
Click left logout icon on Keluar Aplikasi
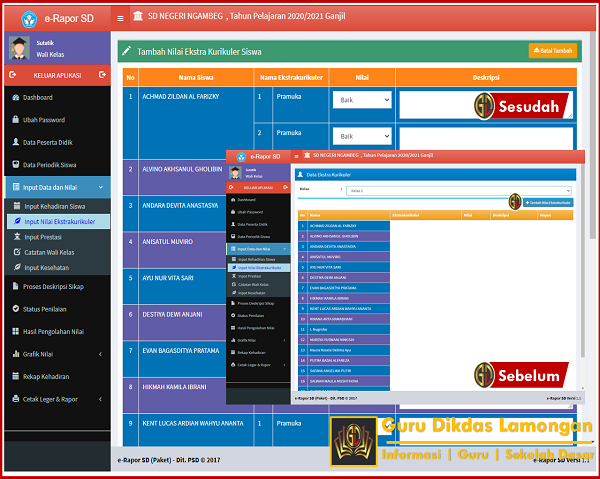coord(12,75)
